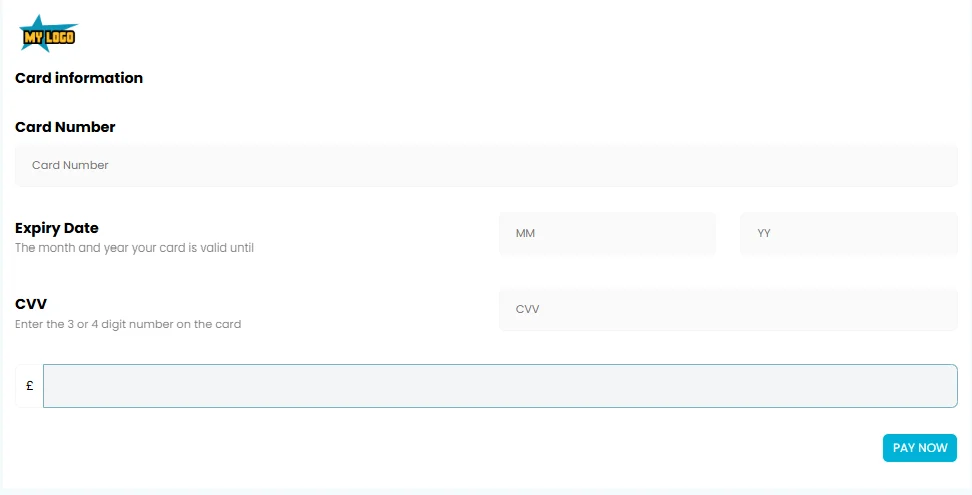The image size is (972, 495).
Task: Click the My Logo star image
Action: coord(47,34)
